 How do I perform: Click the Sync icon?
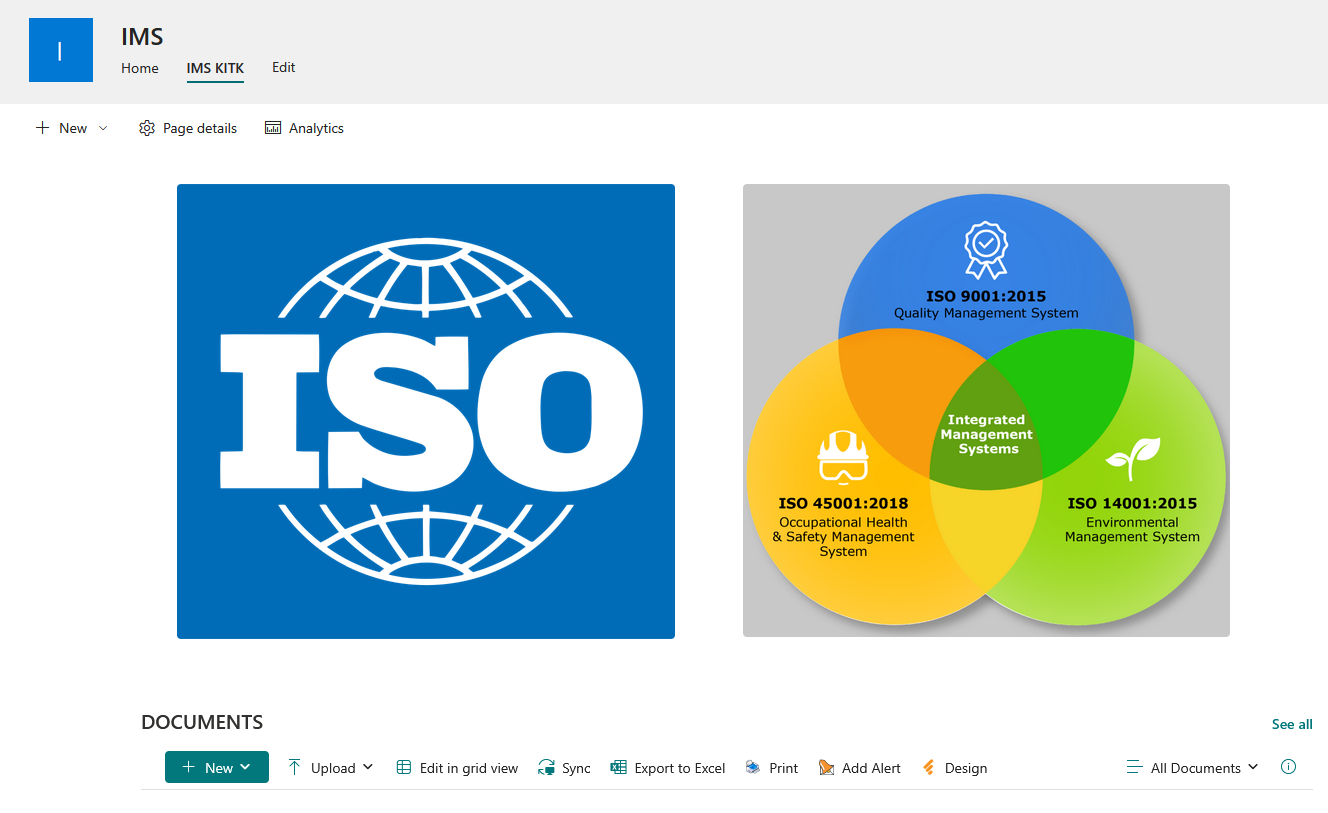pos(546,768)
